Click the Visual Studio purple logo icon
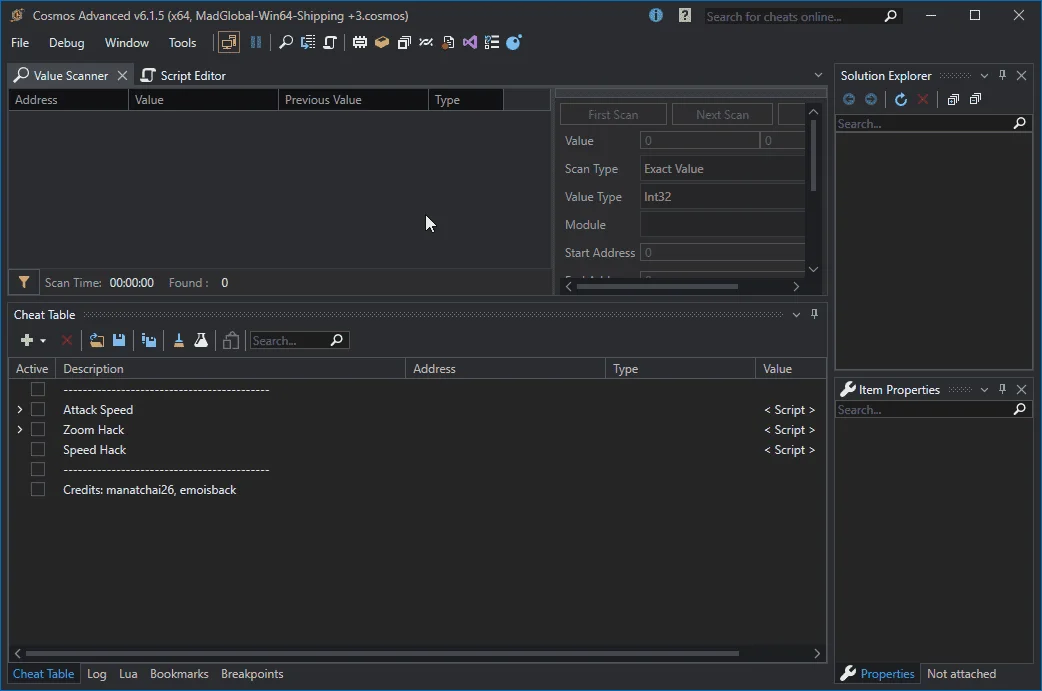The height and width of the screenshot is (691, 1042). tap(470, 43)
